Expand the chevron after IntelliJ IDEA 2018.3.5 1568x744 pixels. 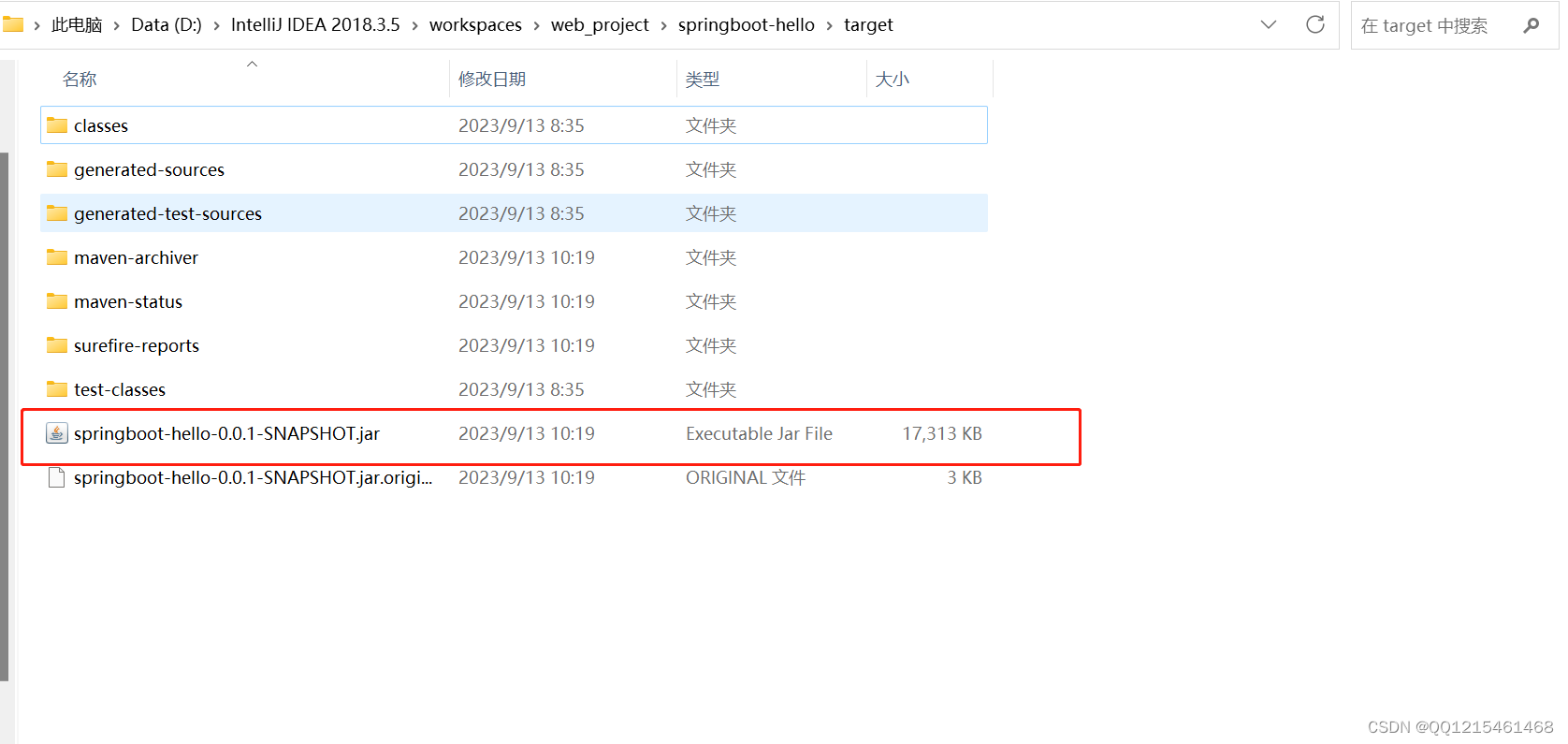point(414,25)
